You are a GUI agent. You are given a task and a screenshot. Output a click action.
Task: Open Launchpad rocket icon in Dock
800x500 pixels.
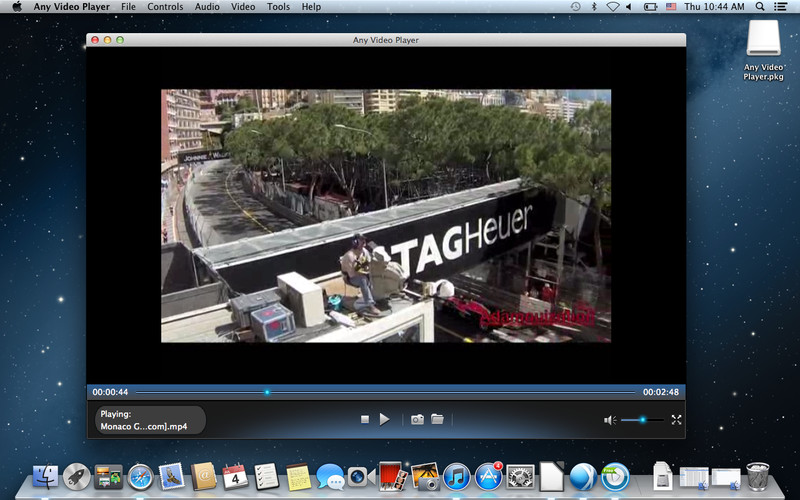77,477
